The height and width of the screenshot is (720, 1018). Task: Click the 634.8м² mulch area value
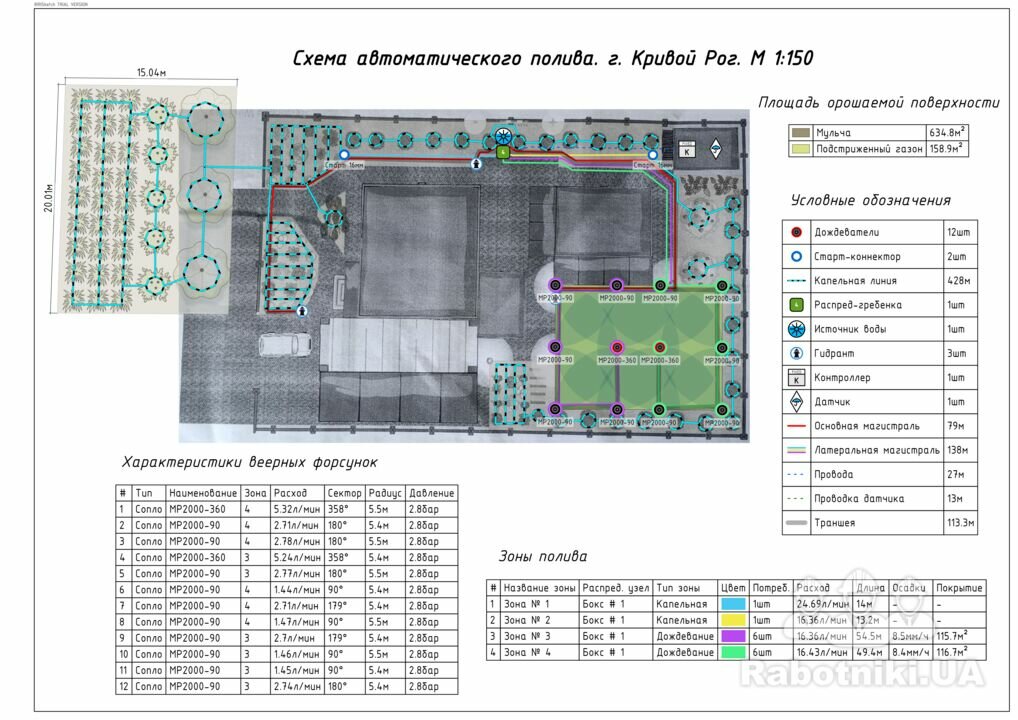coord(947,132)
